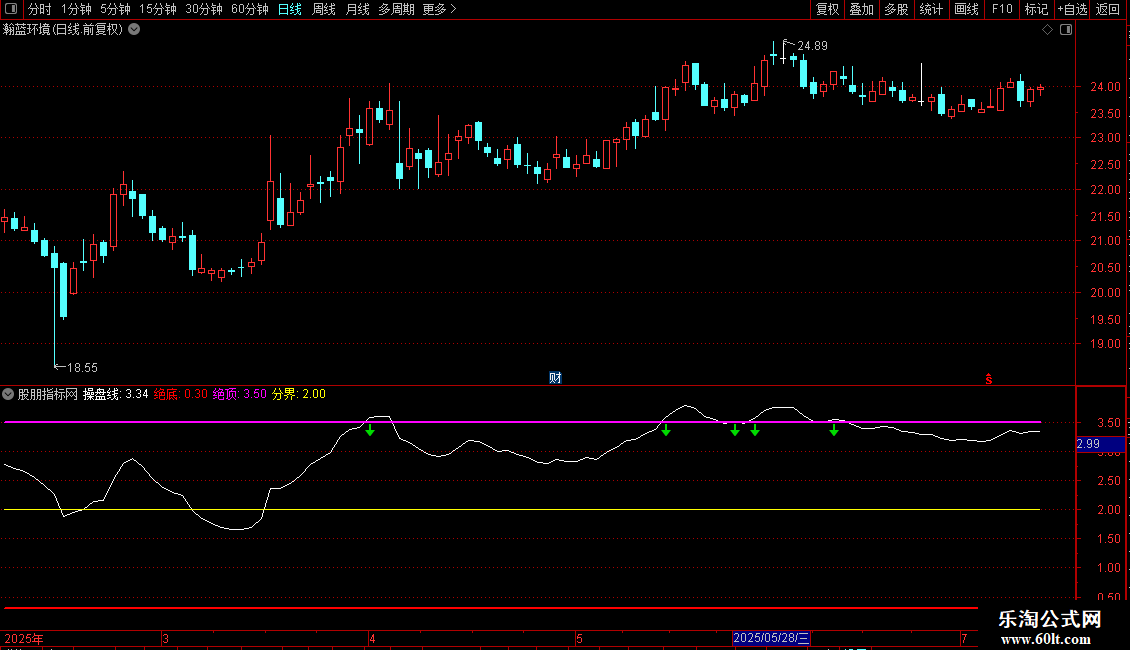Viewport: 1130px width, 650px height.
Task: Click the 返回 back button
Action: click(x=1108, y=9)
